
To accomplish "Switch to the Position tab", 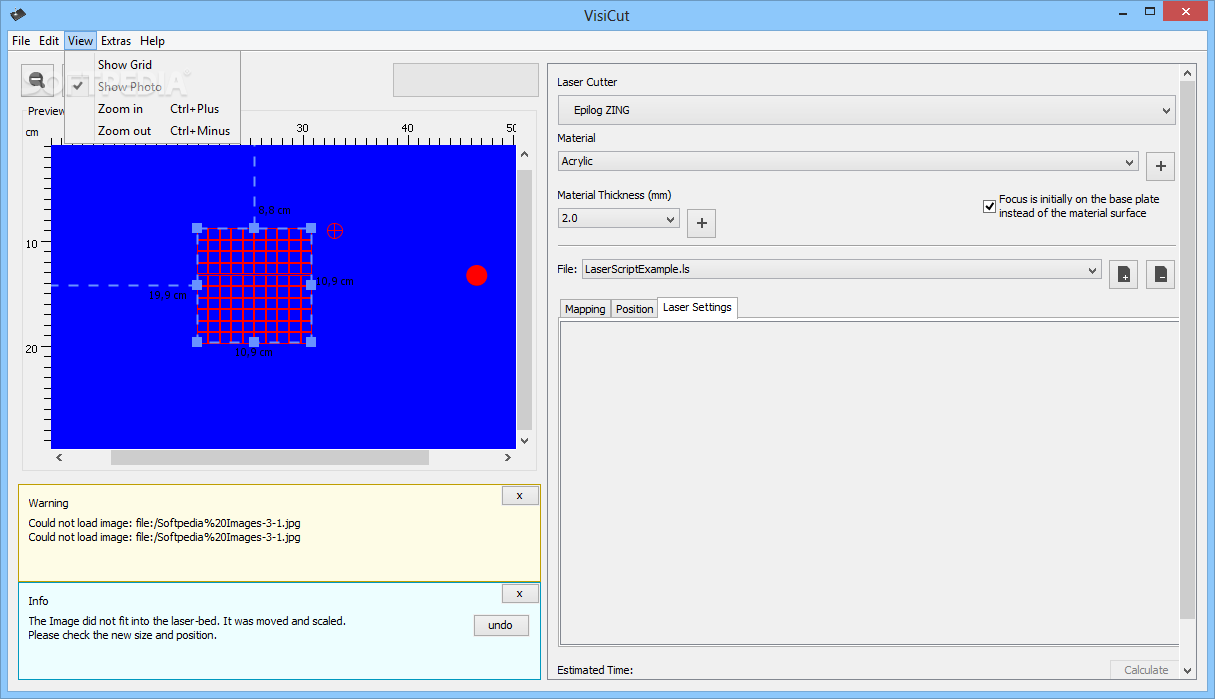I will [634, 309].
